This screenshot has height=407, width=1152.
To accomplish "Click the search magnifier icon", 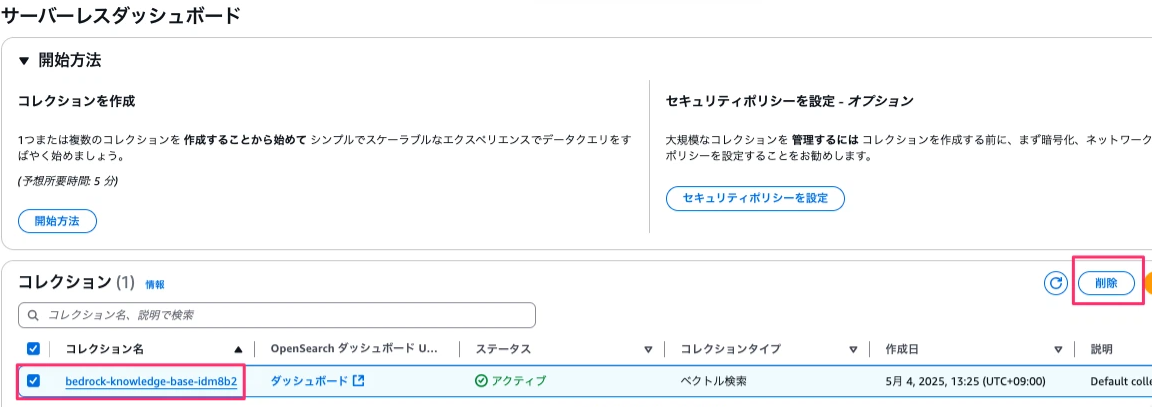I will (x=33, y=315).
